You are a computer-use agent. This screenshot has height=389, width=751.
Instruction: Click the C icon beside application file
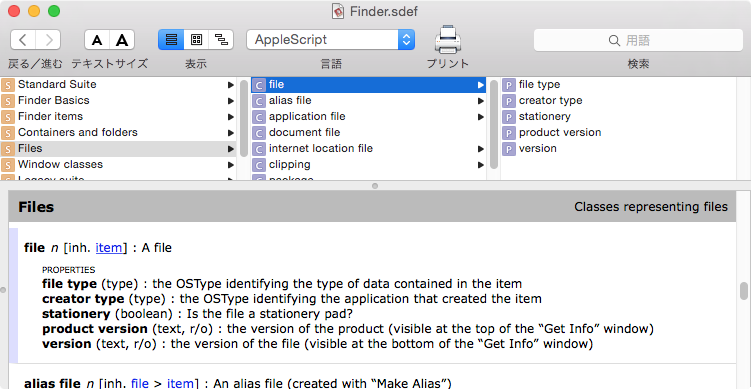[259, 117]
